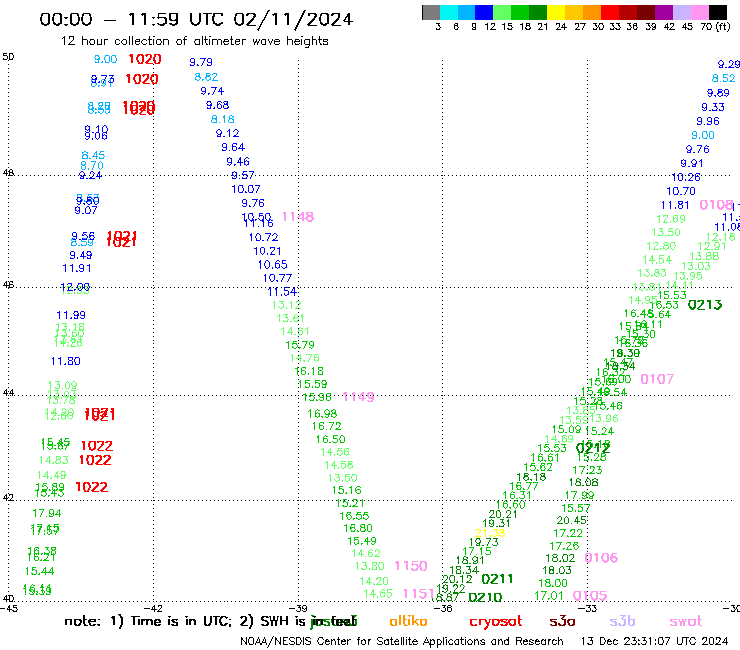This screenshot has height=650, width=740.
Task: Click the longitude axis label -42
Action: tap(154, 608)
